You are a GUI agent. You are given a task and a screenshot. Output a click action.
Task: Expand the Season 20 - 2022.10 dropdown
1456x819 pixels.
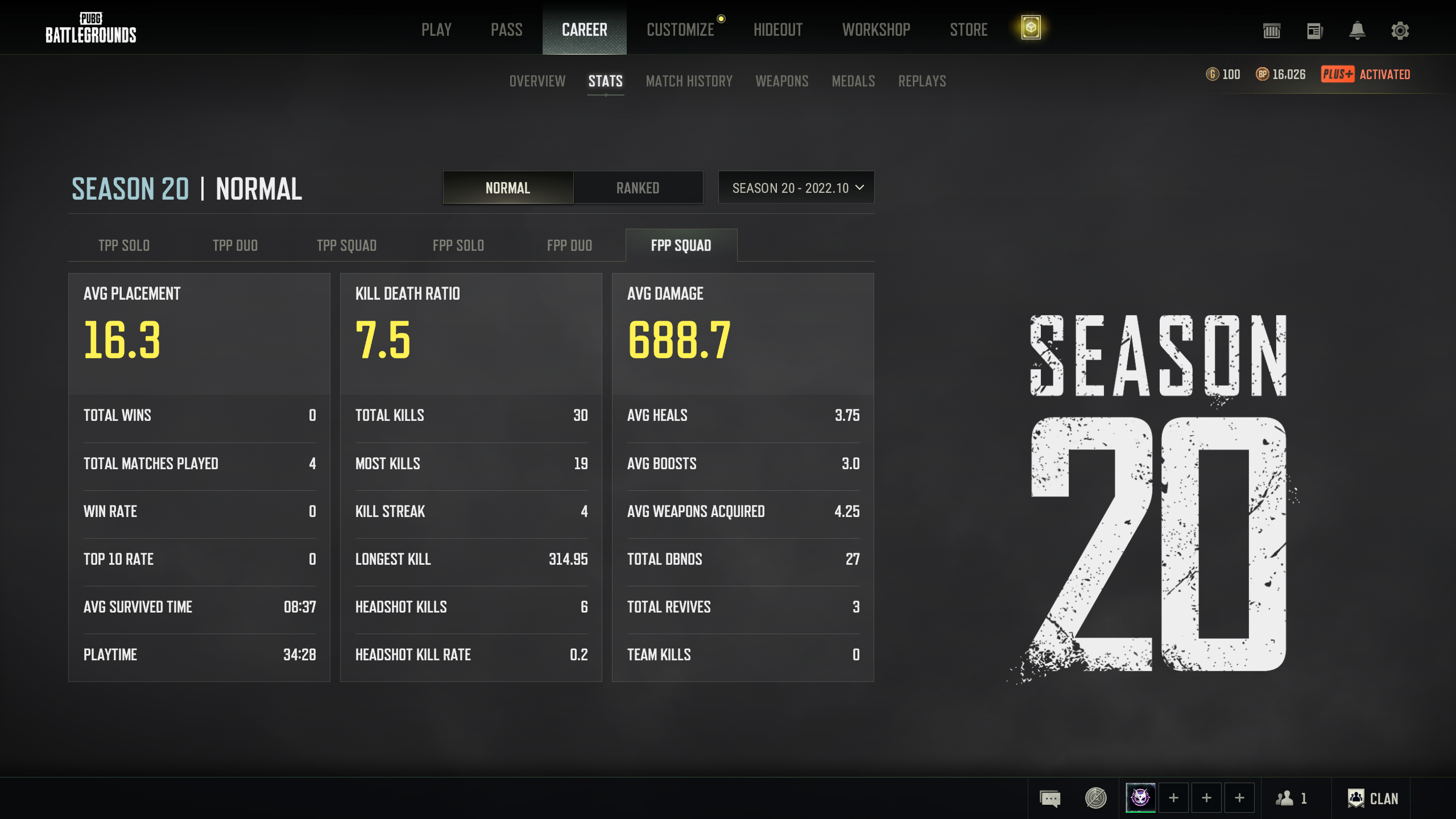point(796,188)
